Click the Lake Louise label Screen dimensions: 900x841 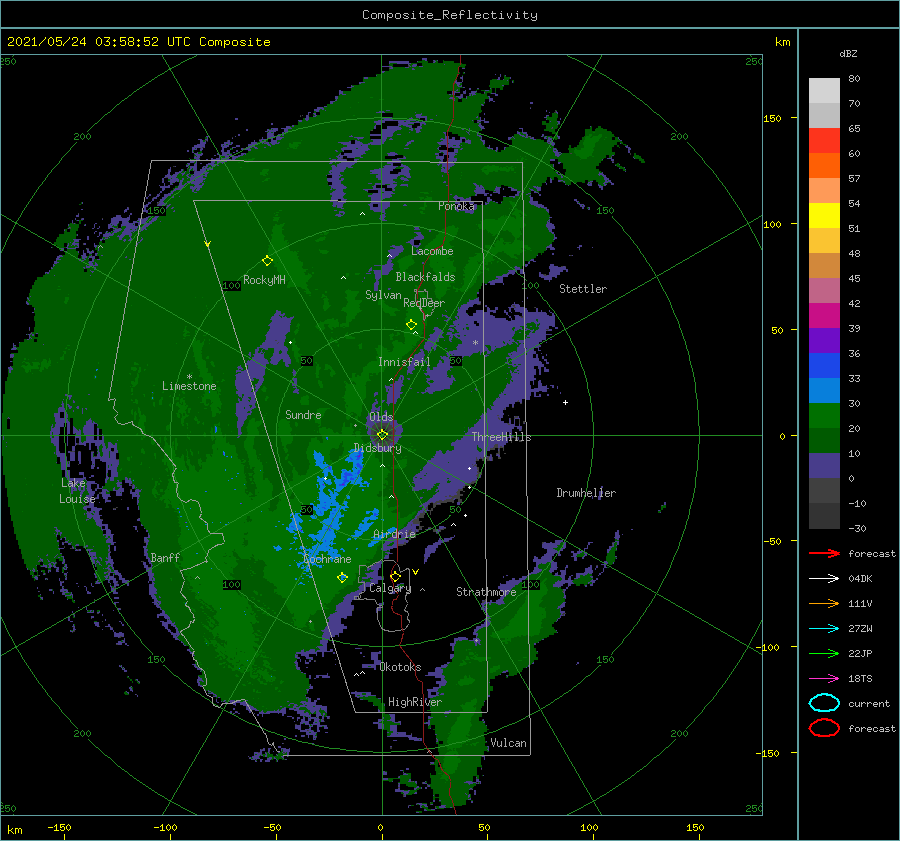tap(77, 491)
